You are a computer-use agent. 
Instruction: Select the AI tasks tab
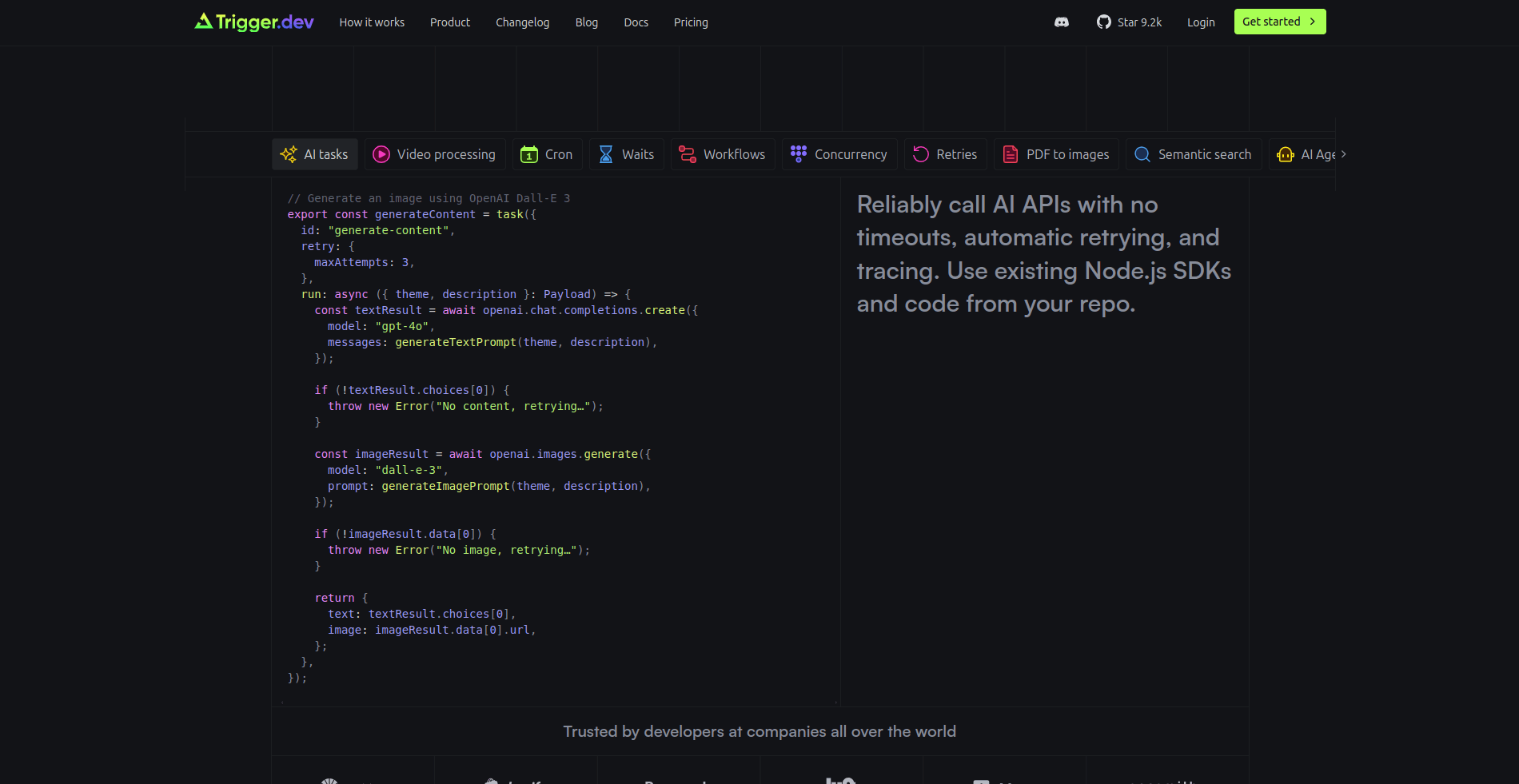[x=315, y=154]
